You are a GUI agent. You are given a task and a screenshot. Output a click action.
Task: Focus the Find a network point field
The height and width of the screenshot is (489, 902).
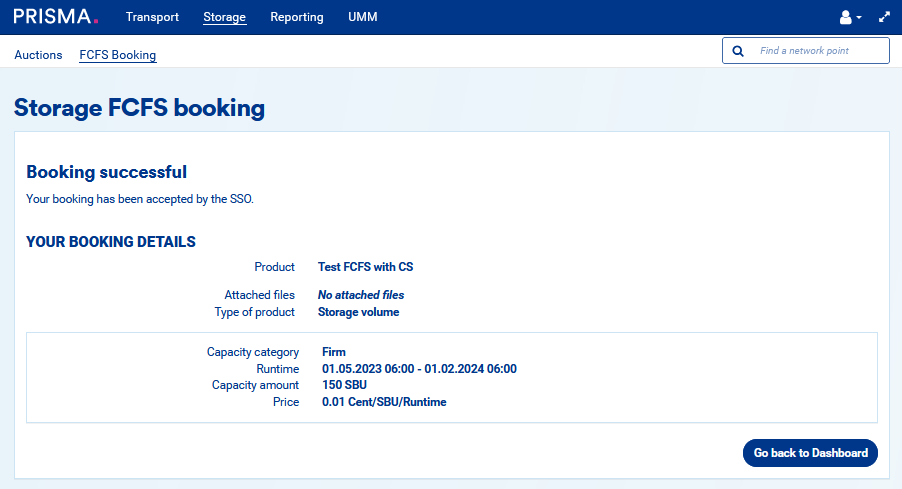coord(818,51)
